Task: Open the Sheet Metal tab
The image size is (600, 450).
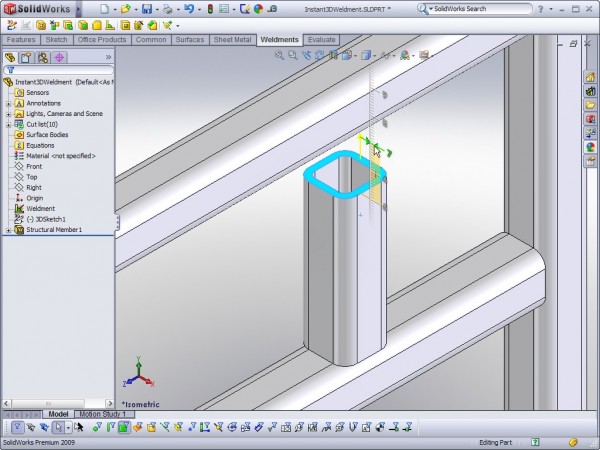Action: tap(232, 40)
